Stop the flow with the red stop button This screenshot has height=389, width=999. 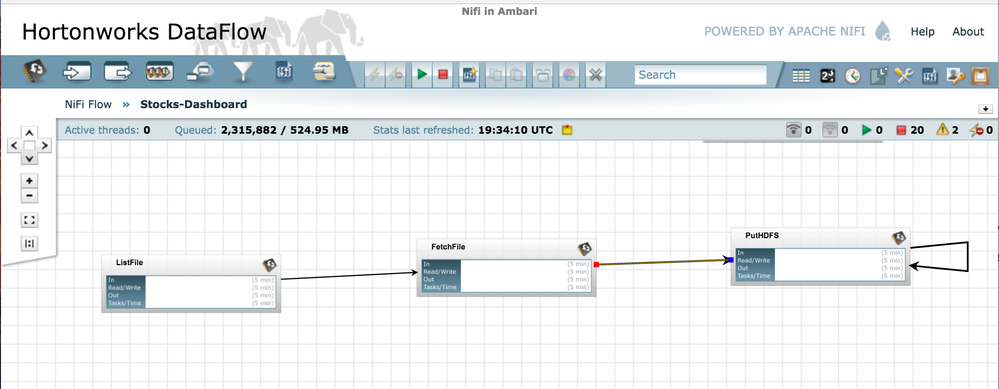pos(443,74)
